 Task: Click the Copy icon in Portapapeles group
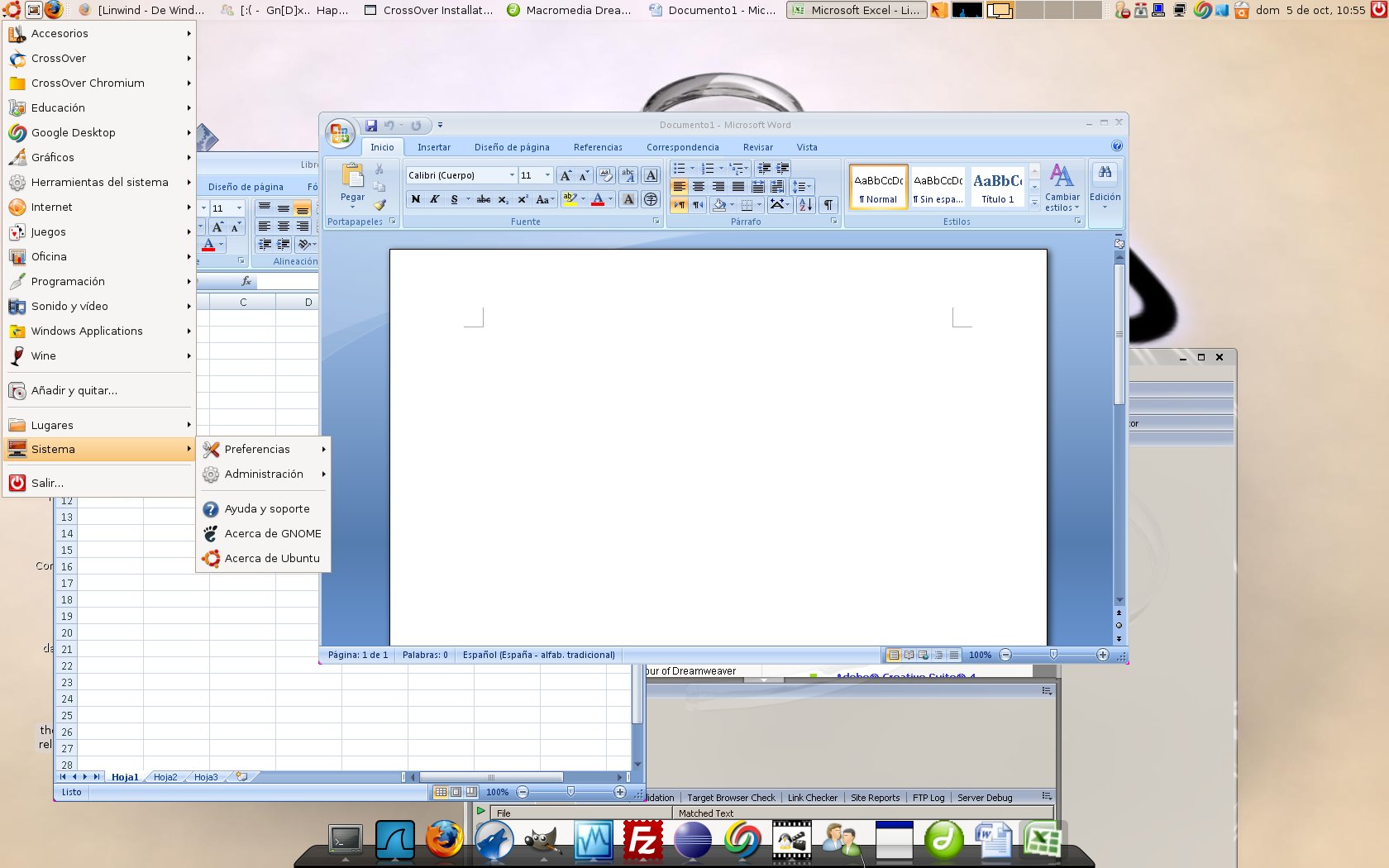pyautogui.click(x=379, y=187)
